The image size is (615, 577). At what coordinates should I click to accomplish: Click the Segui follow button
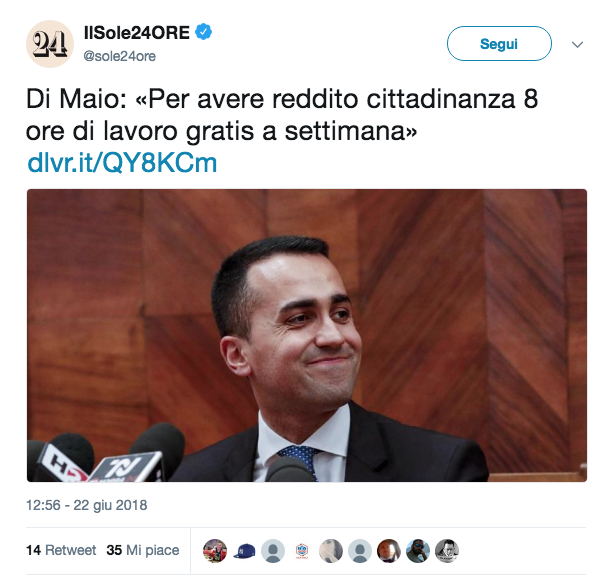tap(499, 44)
